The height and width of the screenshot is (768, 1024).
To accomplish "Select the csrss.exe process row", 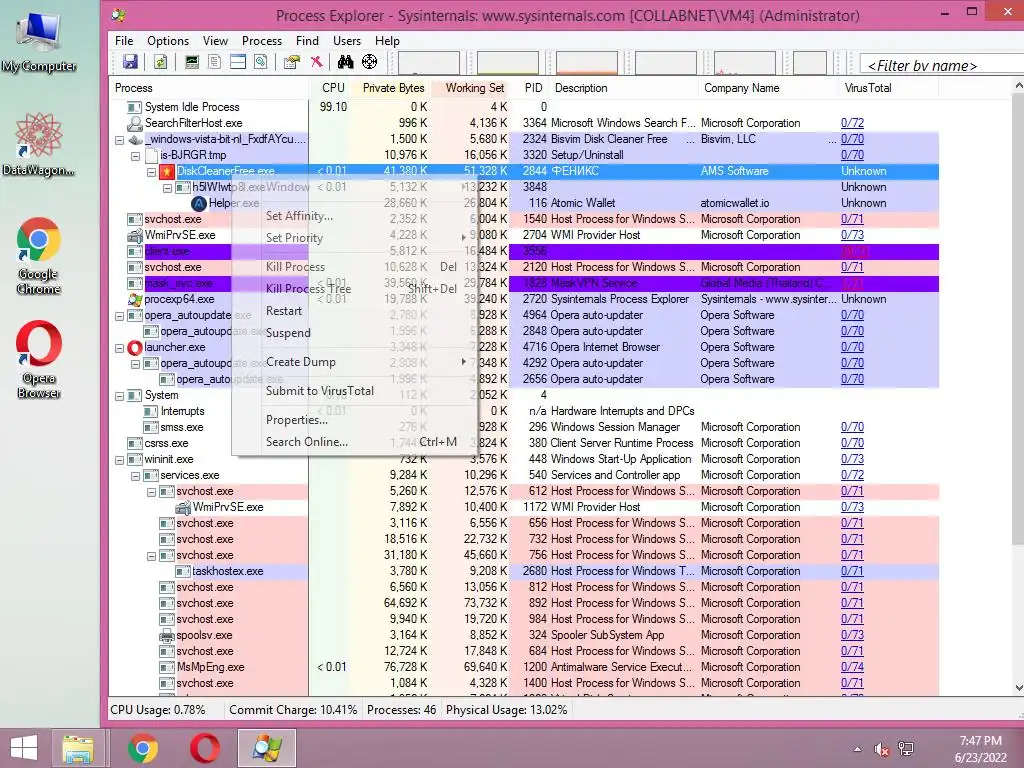I will [524, 443].
